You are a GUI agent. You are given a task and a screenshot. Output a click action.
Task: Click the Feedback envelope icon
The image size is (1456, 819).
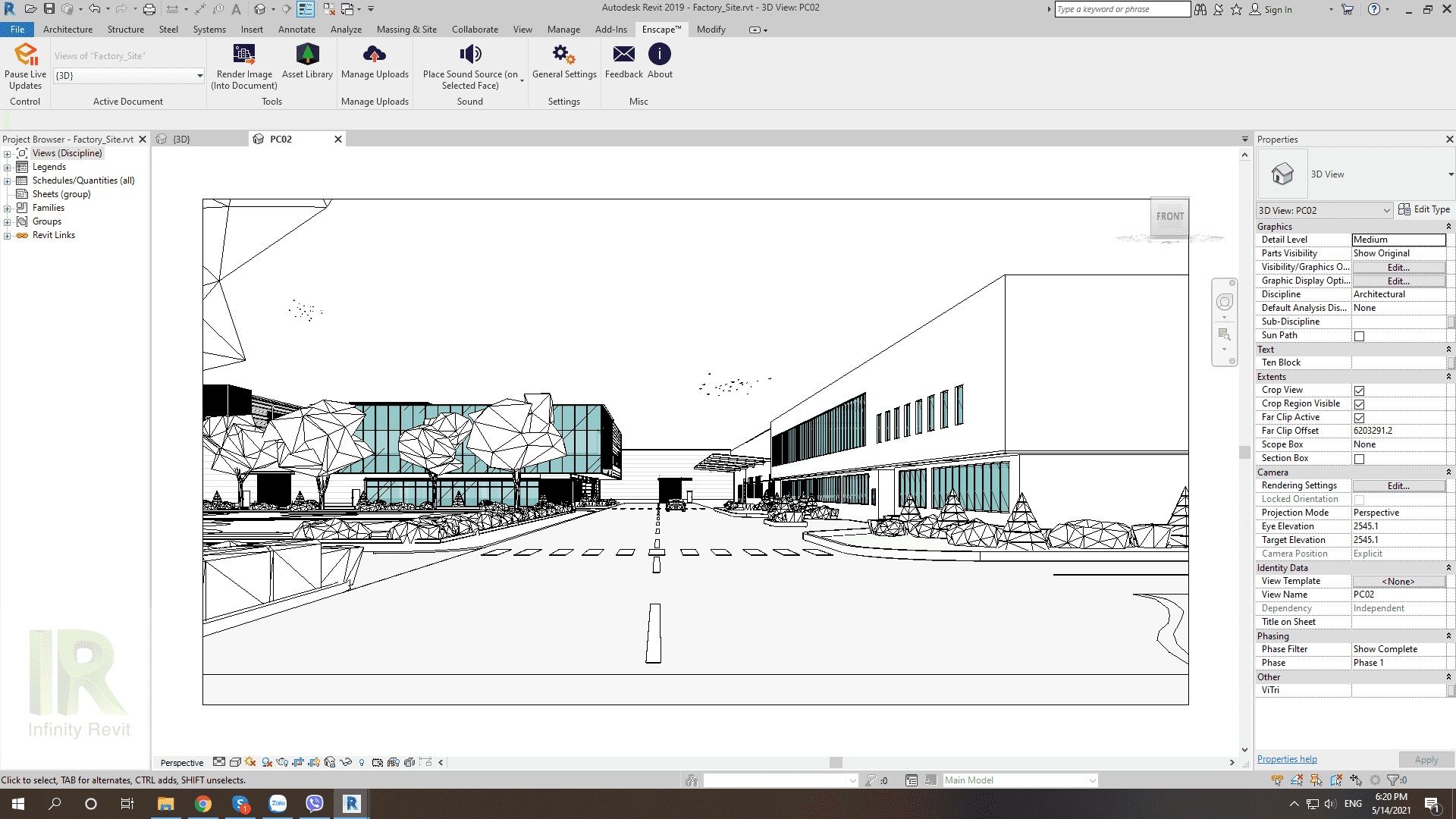click(x=623, y=55)
